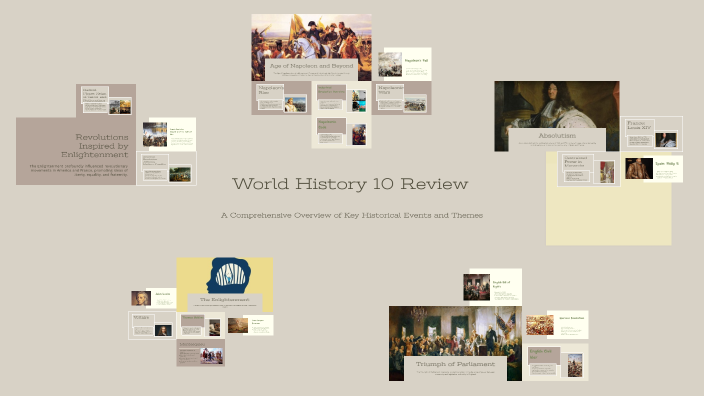Click the head silhouette graphic
Screen dimensions: 704x396
(229, 275)
